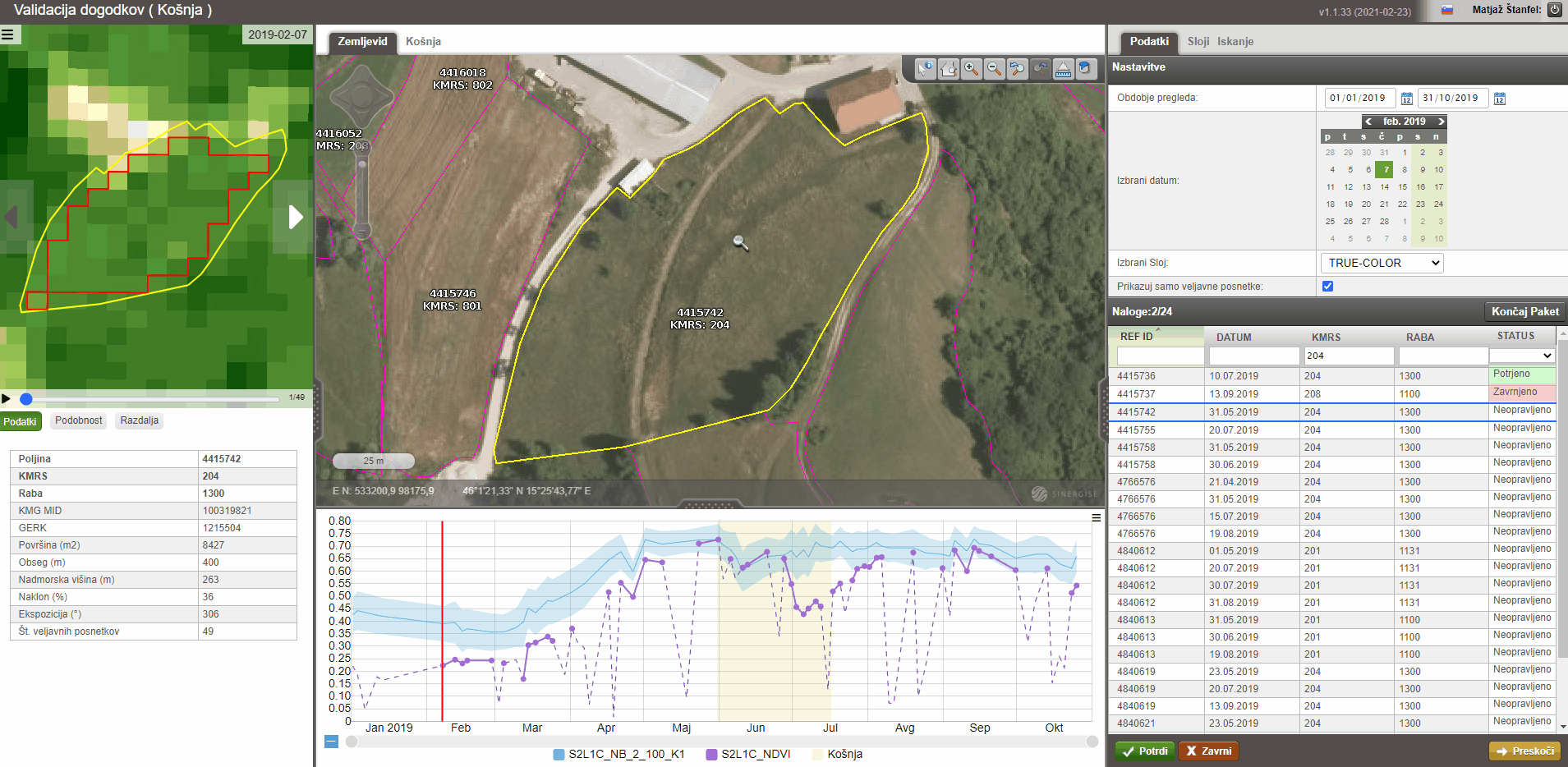1568x767 pixels.
Task: Go to previous map zoom view
Action: click(x=1017, y=69)
